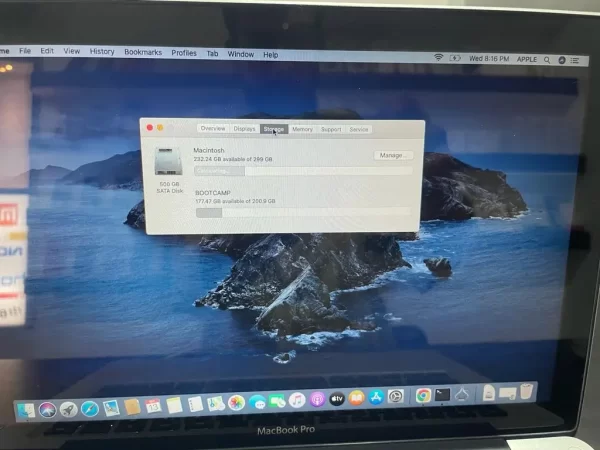Open Books orange icon in Dock
This screenshot has height=450, width=600.
click(357, 398)
